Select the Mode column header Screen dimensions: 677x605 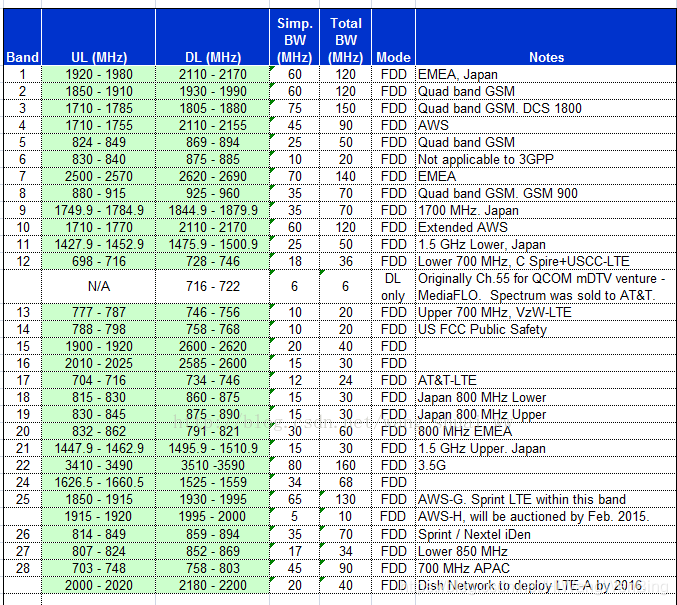393,38
